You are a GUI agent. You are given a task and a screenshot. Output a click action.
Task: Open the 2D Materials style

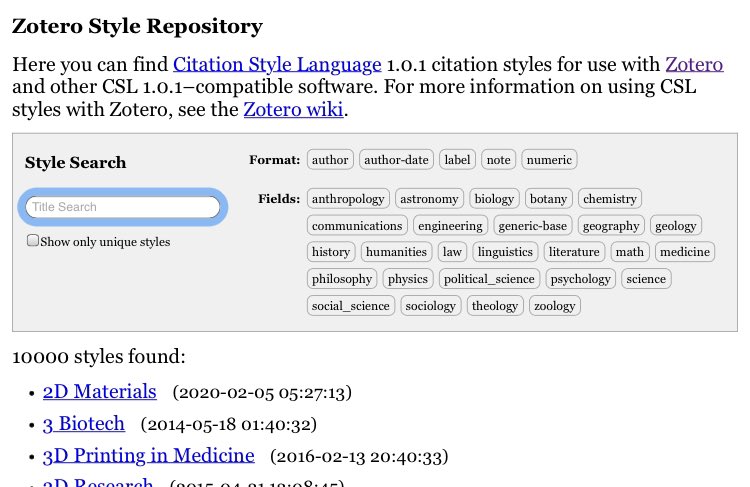point(99,391)
